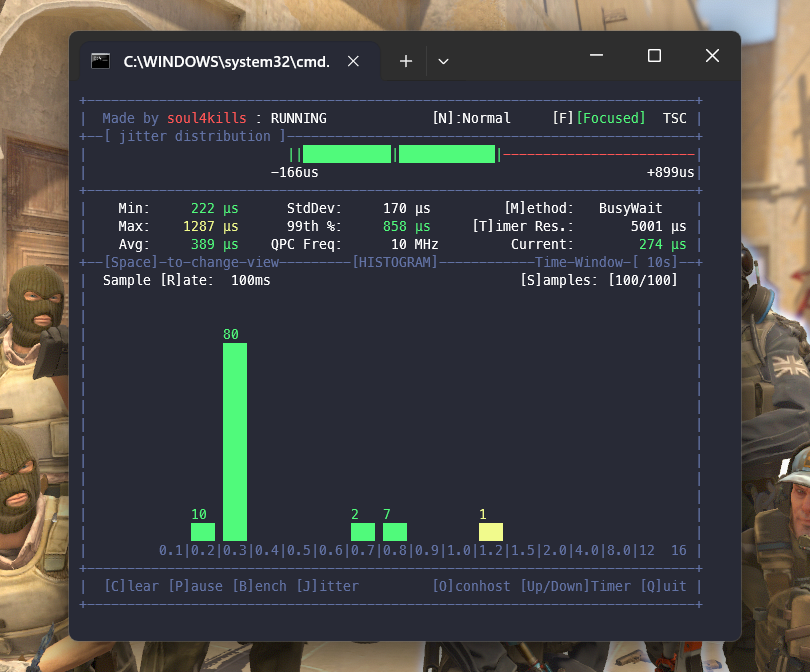Image resolution: width=810 pixels, height=672 pixels.
Task: Click the Avg value 389 µs
Action: (x=214, y=244)
